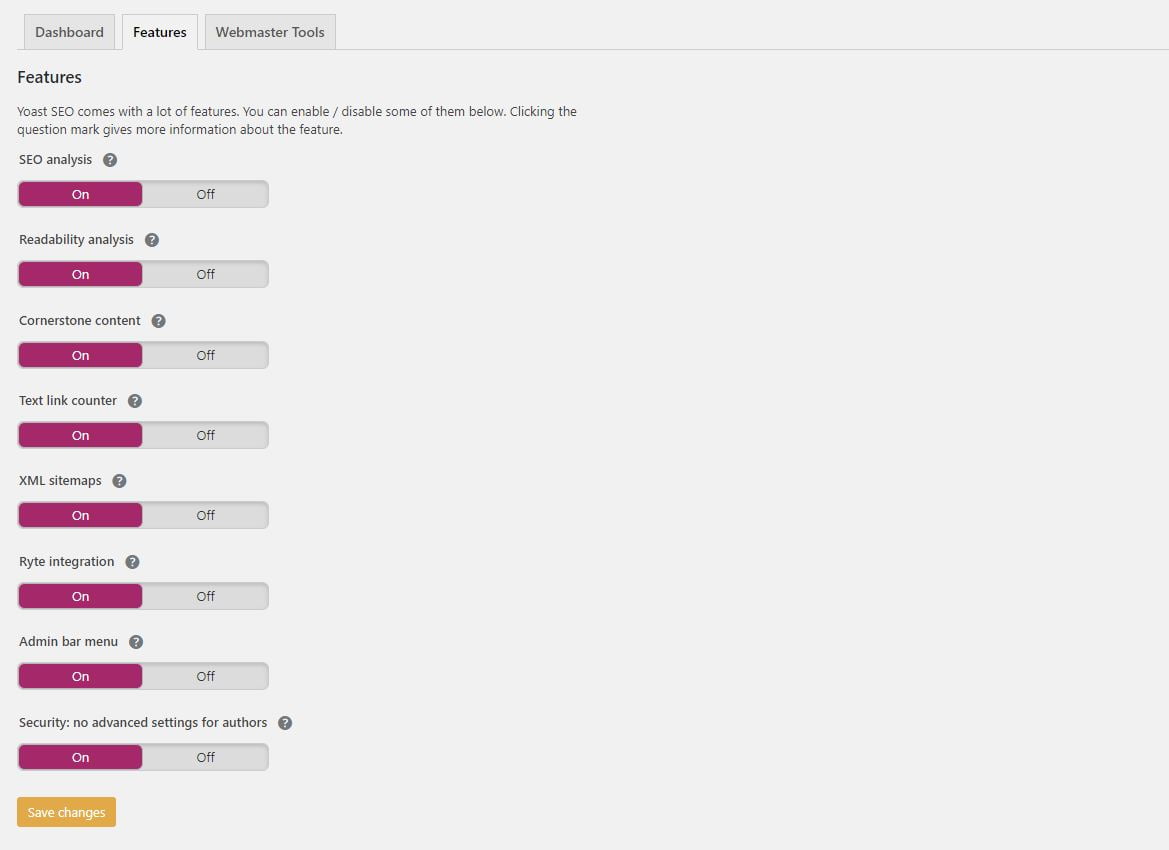Switch to the Dashboard tab
This screenshot has width=1169, height=850.
(68, 31)
